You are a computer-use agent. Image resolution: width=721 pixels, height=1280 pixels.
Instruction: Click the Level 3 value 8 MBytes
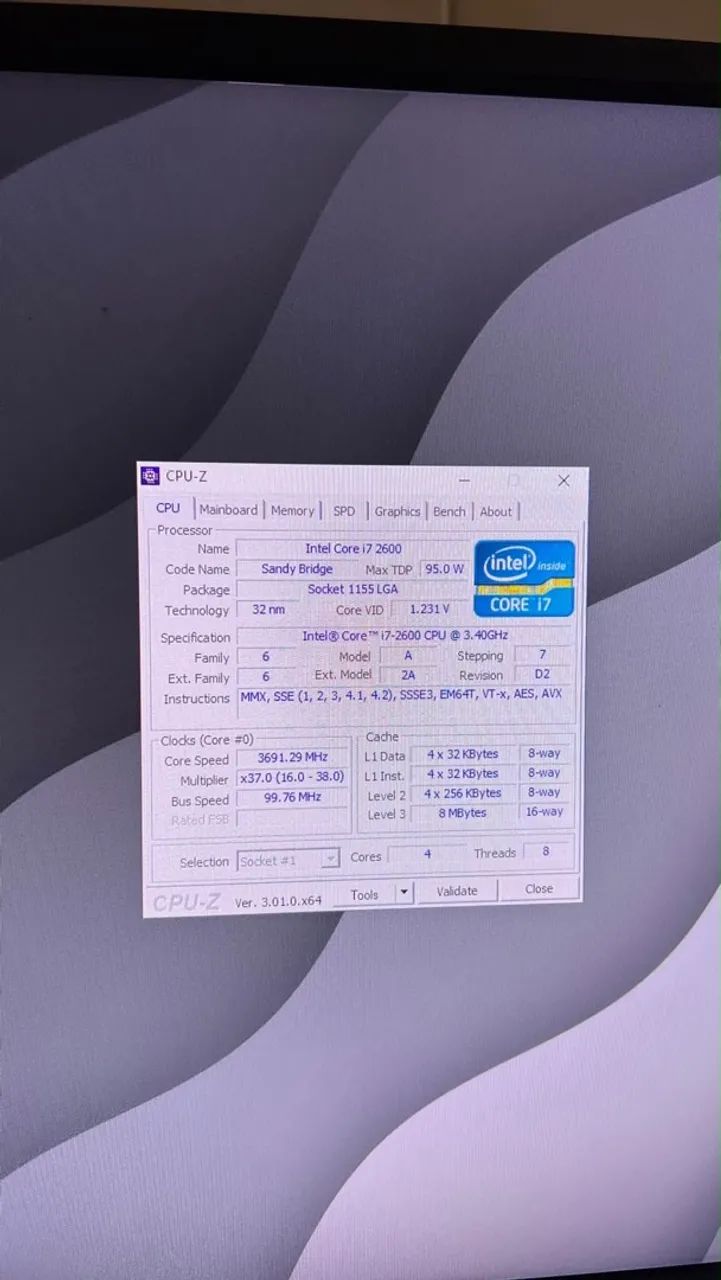click(462, 813)
